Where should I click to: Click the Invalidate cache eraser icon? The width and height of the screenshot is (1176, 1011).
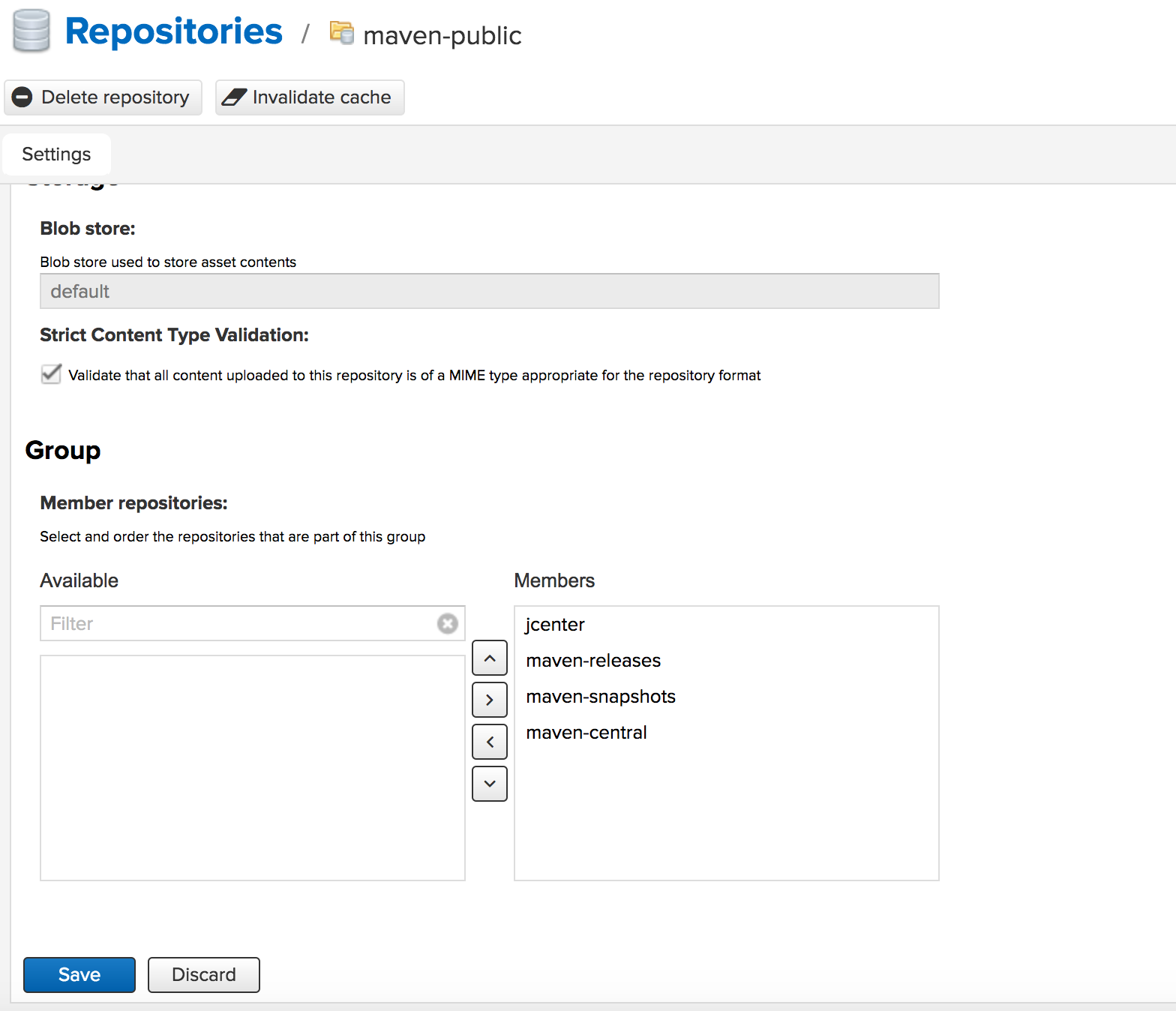(x=235, y=97)
